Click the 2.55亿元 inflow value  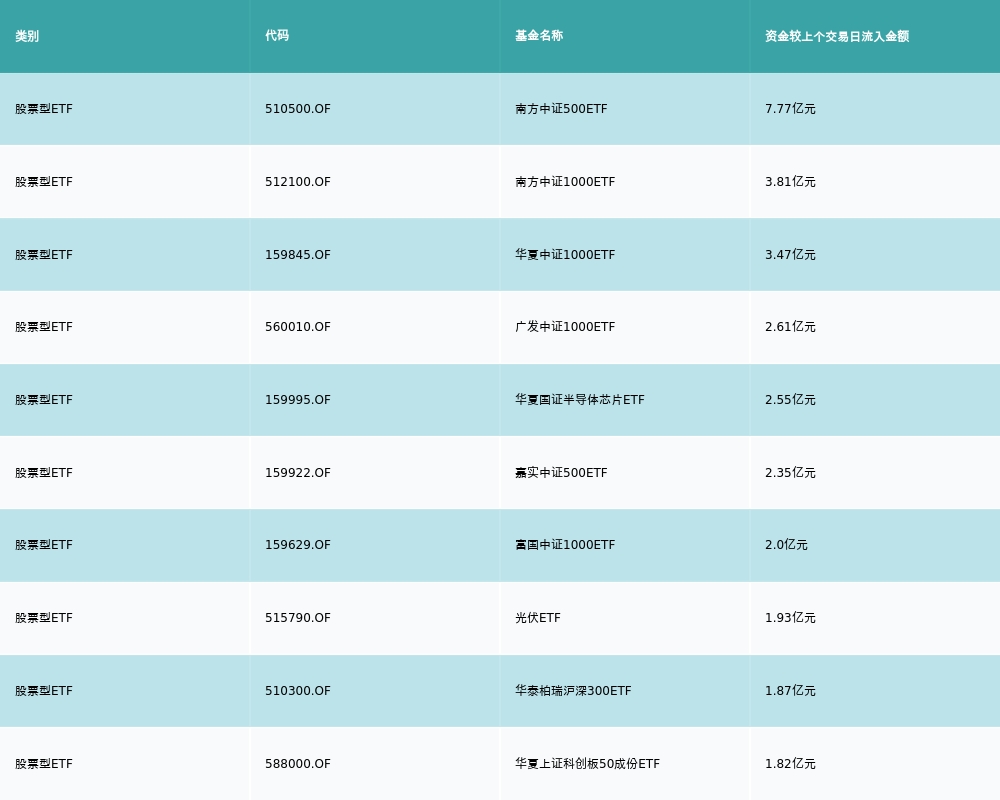pos(790,400)
